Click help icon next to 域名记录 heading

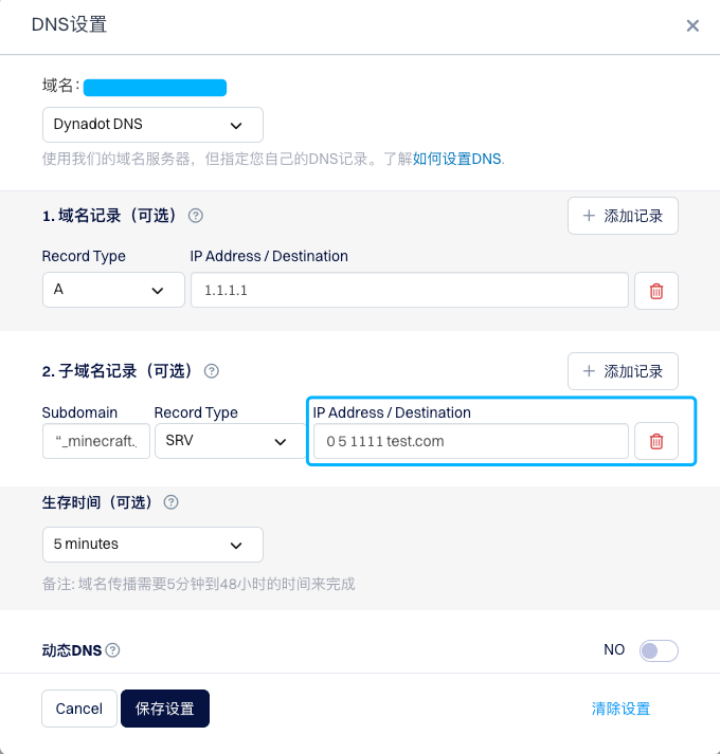pyautogui.click(x=196, y=215)
